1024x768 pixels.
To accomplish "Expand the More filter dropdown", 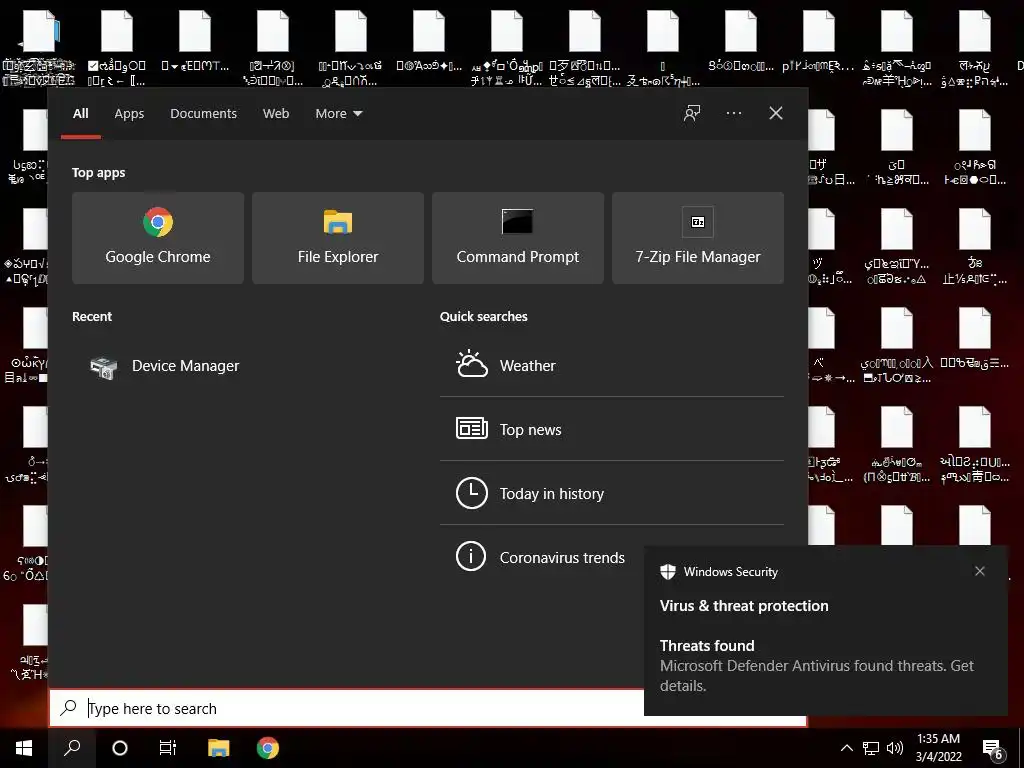I will click(338, 114).
